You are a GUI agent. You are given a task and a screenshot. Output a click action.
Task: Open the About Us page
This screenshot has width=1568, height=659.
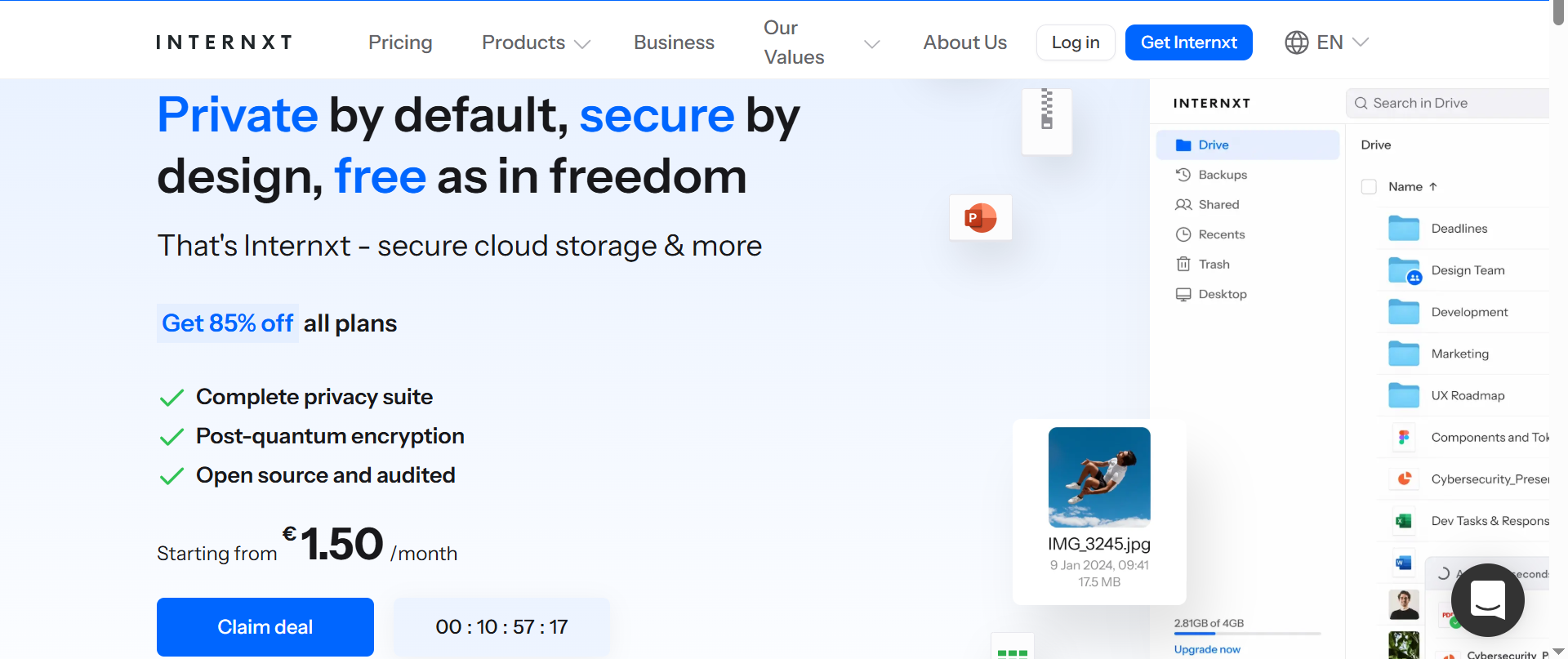[964, 42]
